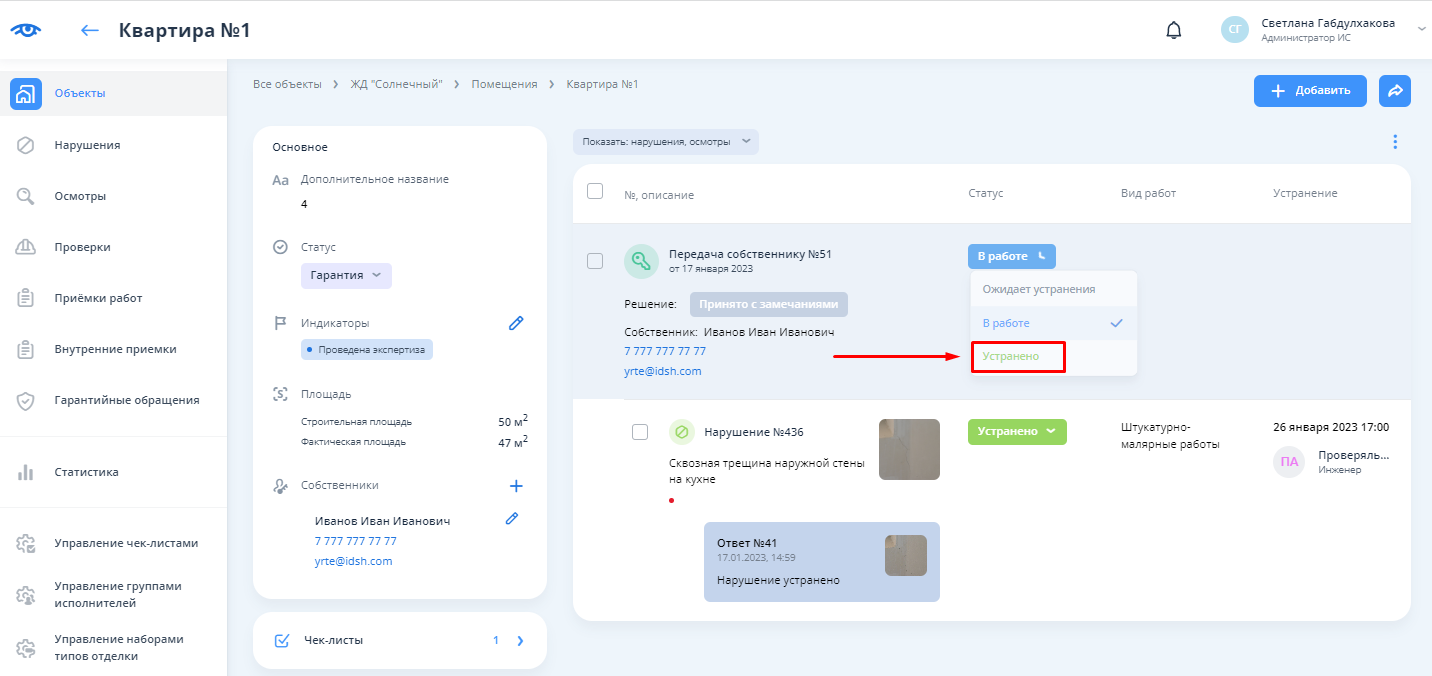Image resolution: width=1432 pixels, height=676 pixels.
Task: Open the Показать: нарушения, осмотры filter
Action: coord(665,142)
